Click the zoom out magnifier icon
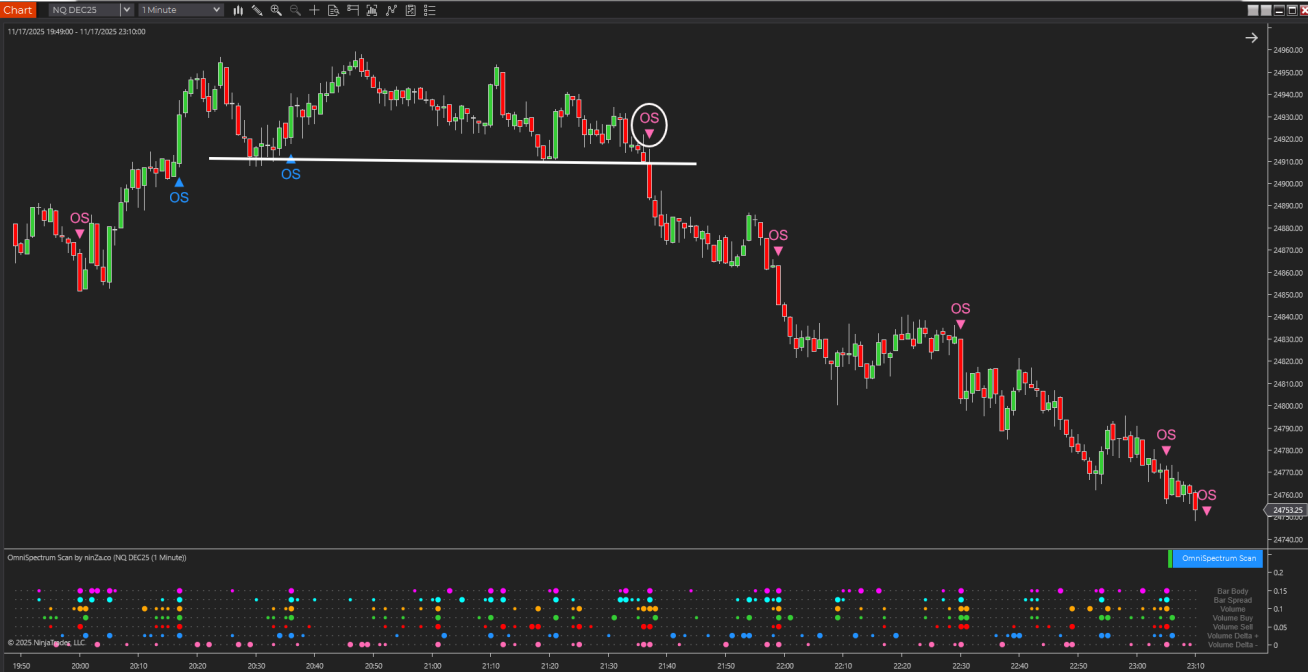Image resolution: width=1308 pixels, height=672 pixels. pyautogui.click(x=295, y=10)
